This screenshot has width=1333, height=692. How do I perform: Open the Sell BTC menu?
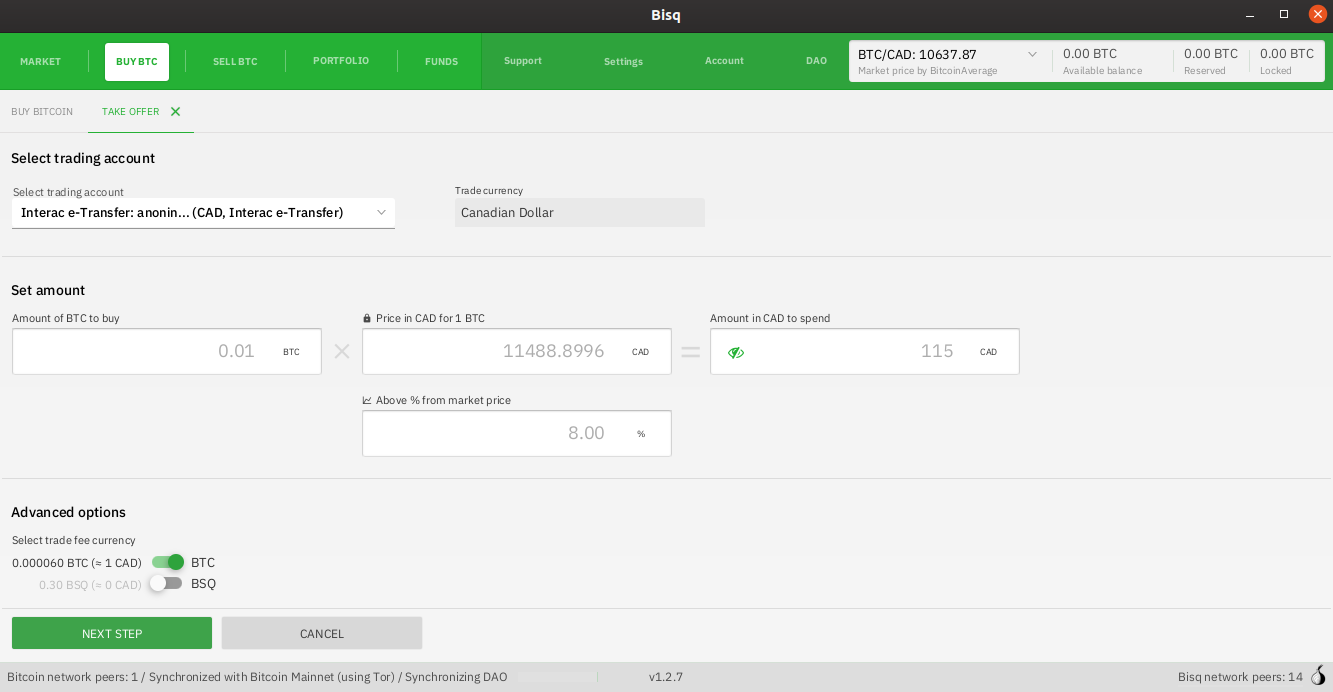235,62
